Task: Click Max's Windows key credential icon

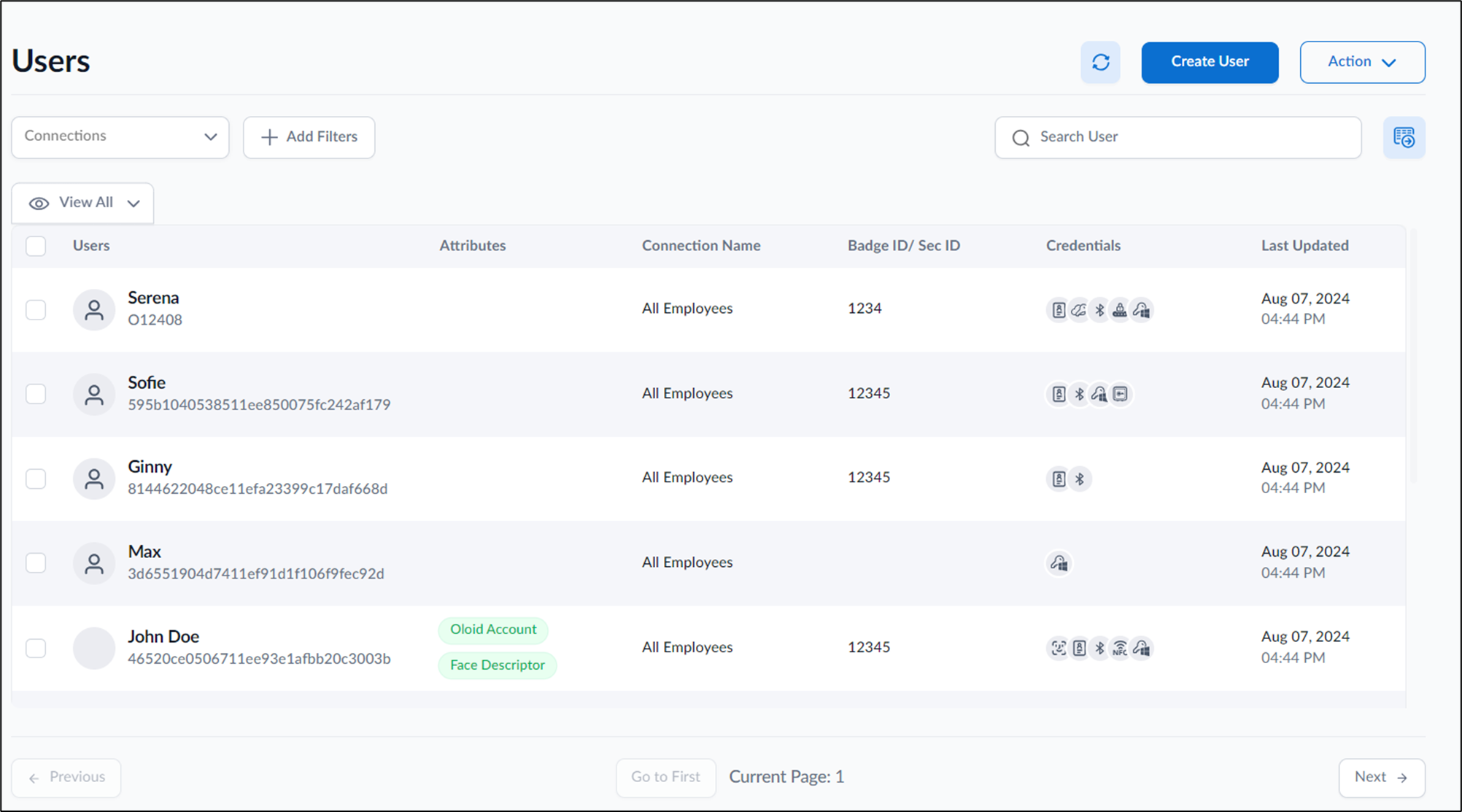Action: 1059,563
